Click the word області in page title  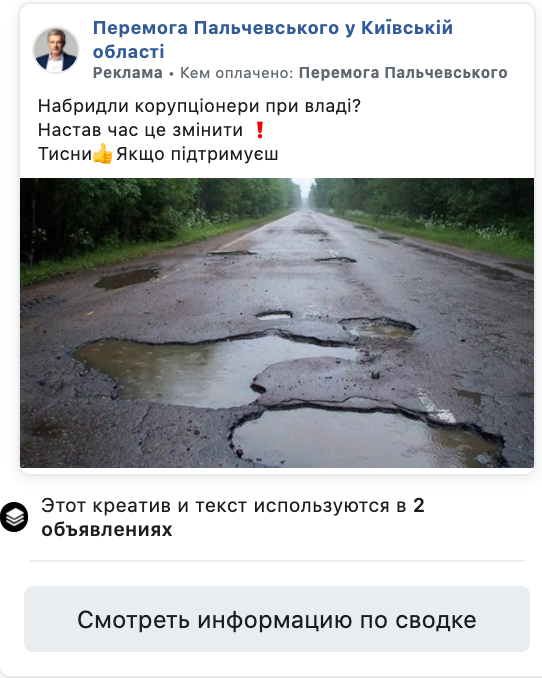(128, 51)
